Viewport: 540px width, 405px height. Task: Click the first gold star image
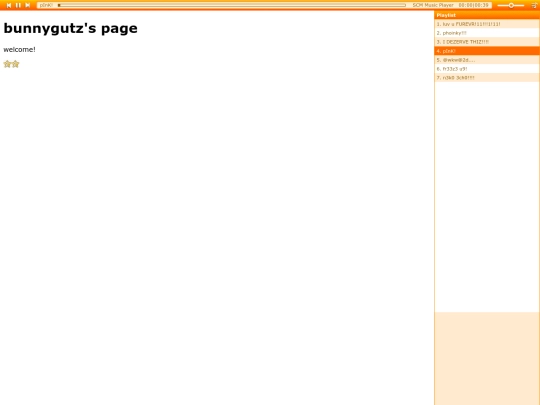tap(7, 64)
